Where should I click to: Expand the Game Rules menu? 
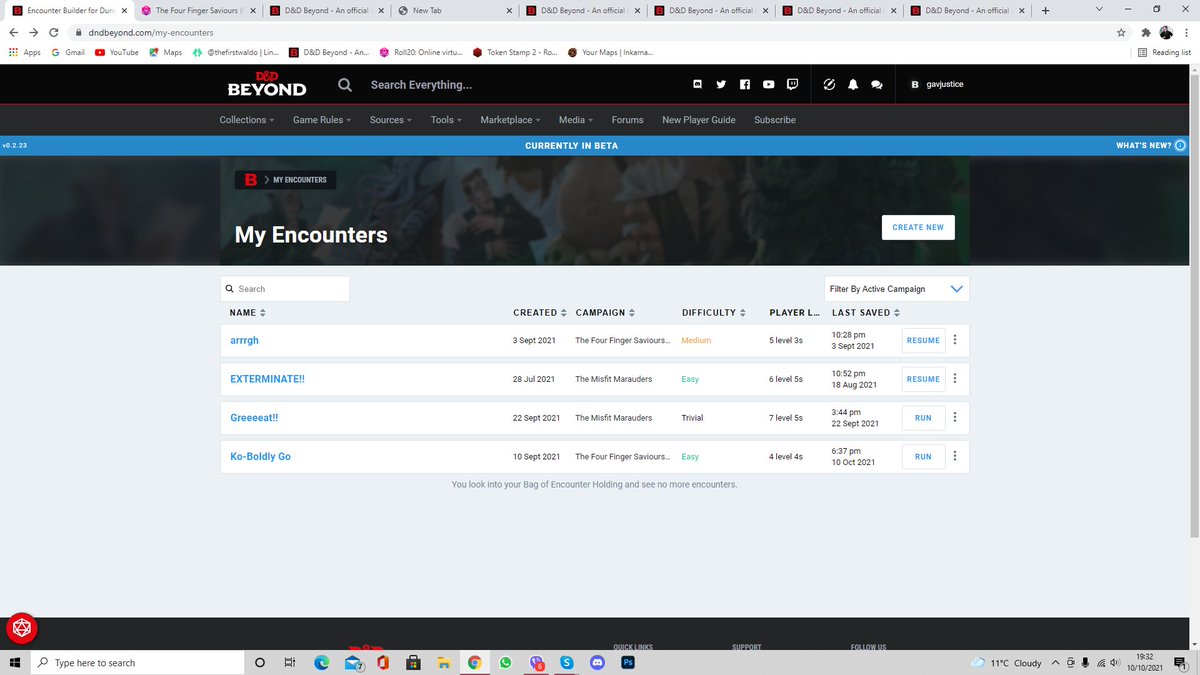[323, 120]
